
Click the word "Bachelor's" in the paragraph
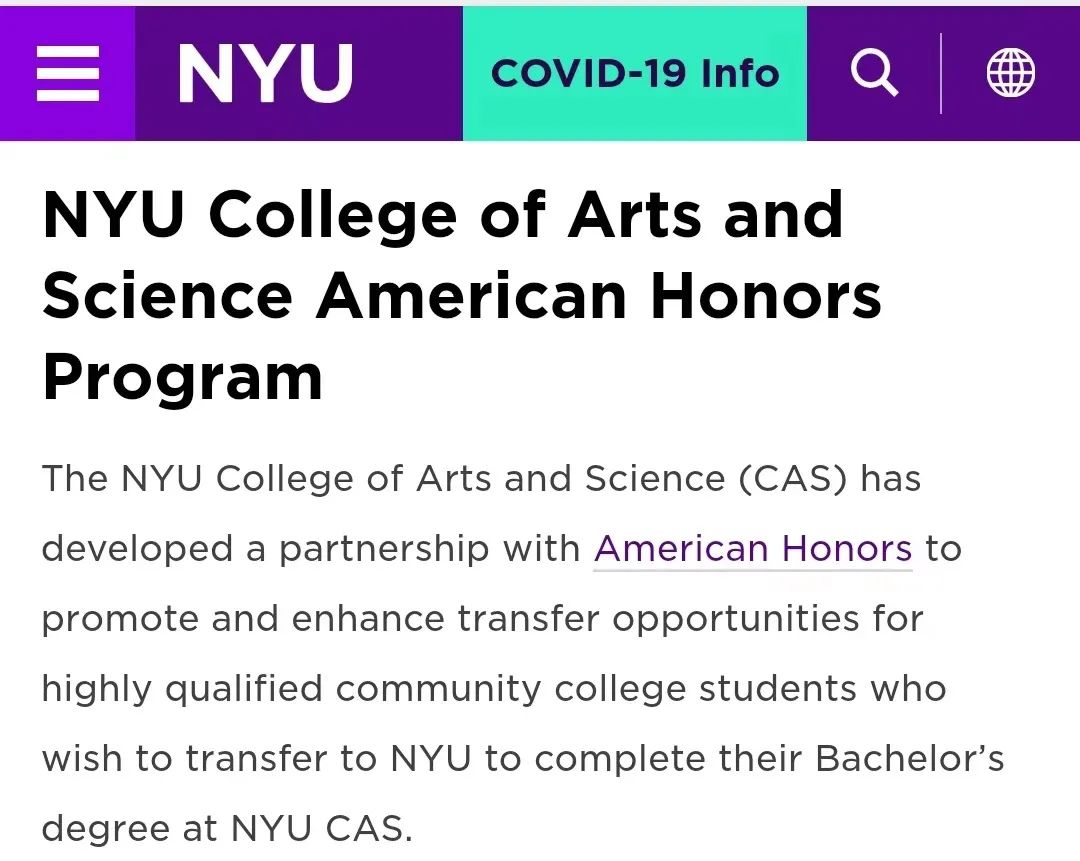(x=910, y=758)
